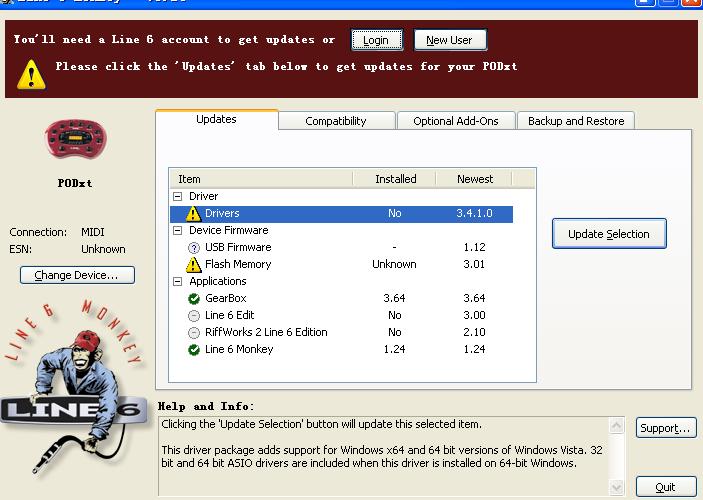
Task: Open the Optional Add-Ons tab
Action: 455,121
